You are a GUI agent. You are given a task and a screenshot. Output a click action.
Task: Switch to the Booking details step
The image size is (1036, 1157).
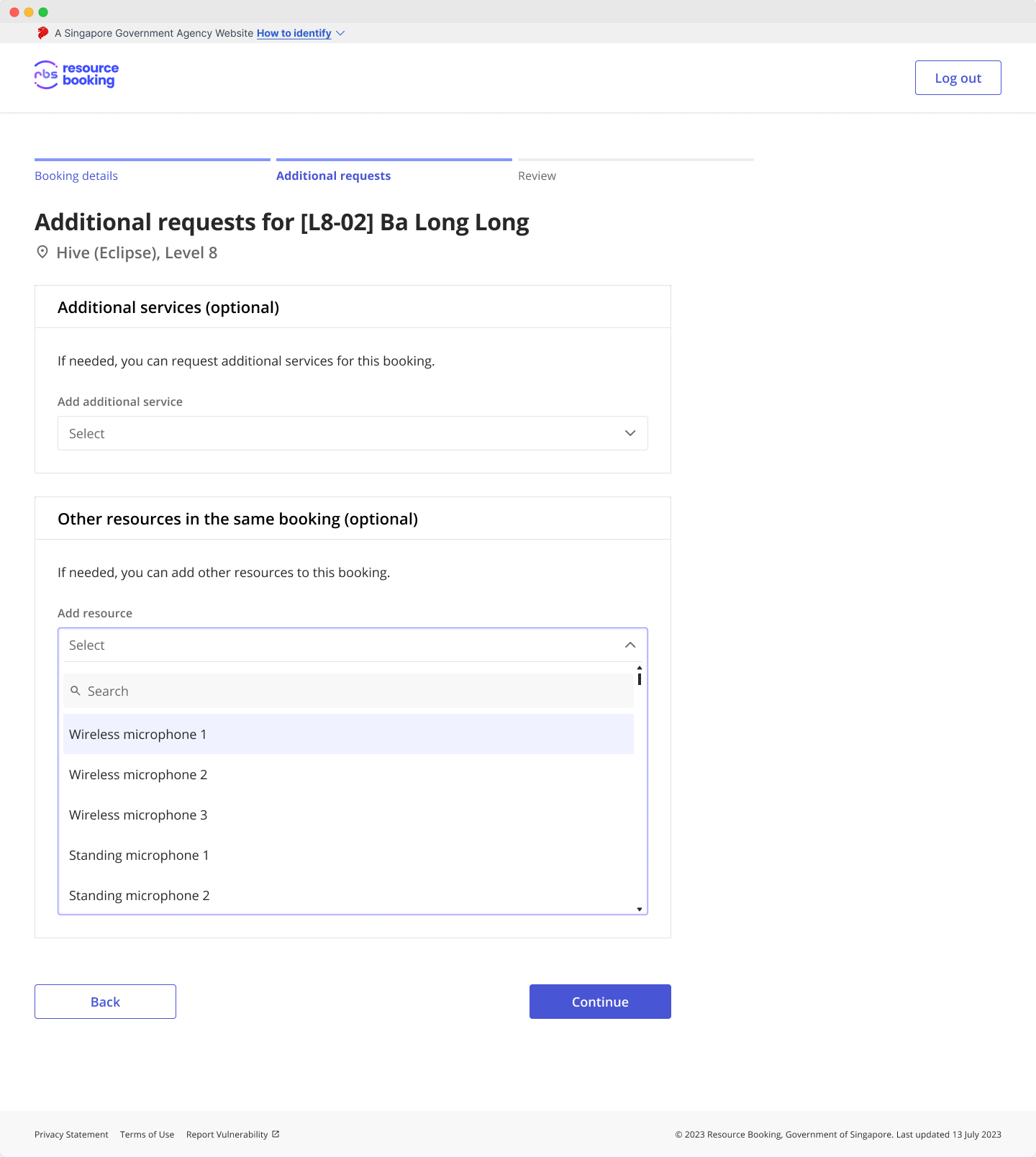click(x=76, y=176)
